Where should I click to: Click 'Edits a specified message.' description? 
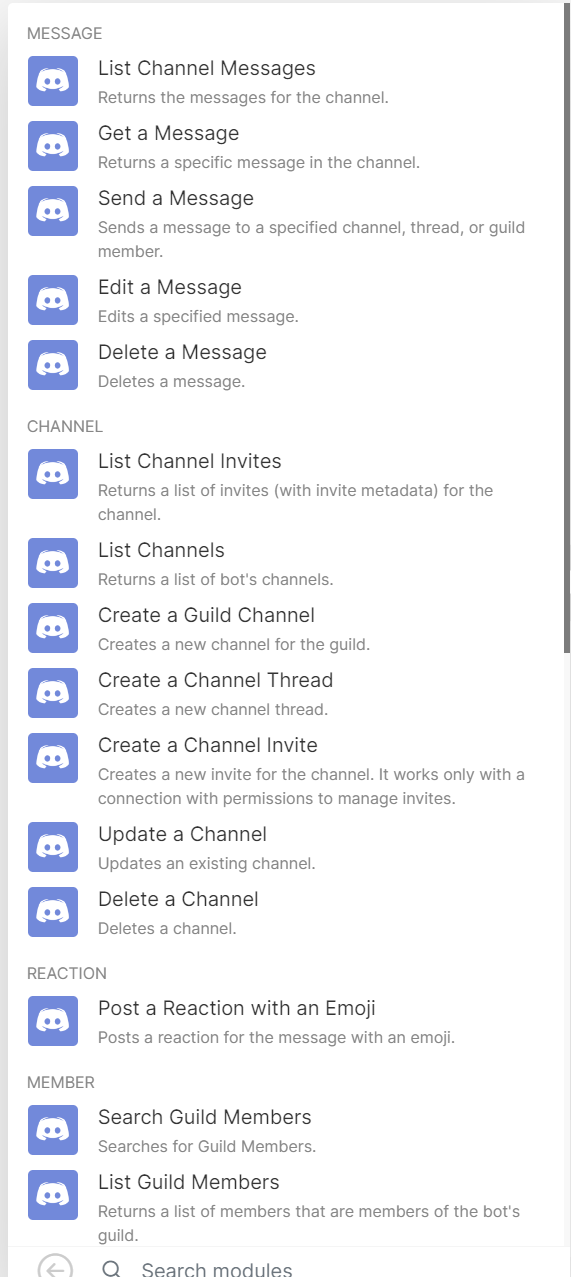click(198, 316)
